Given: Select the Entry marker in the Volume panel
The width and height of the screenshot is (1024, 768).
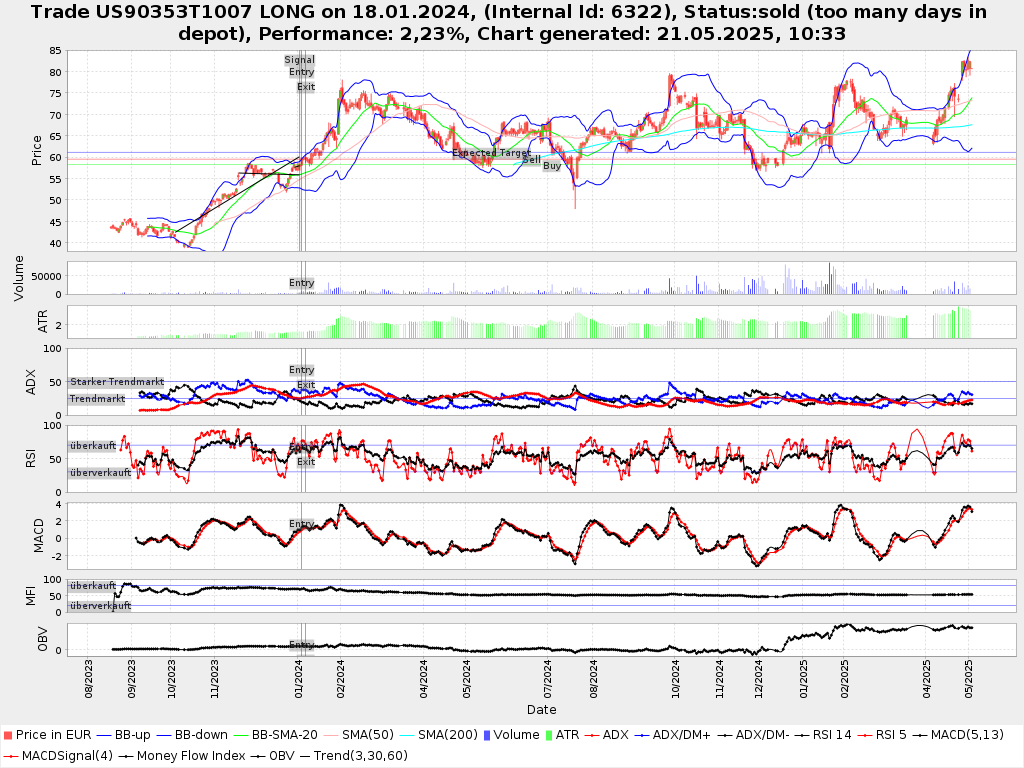Looking at the screenshot, I should click(x=301, y=283).
